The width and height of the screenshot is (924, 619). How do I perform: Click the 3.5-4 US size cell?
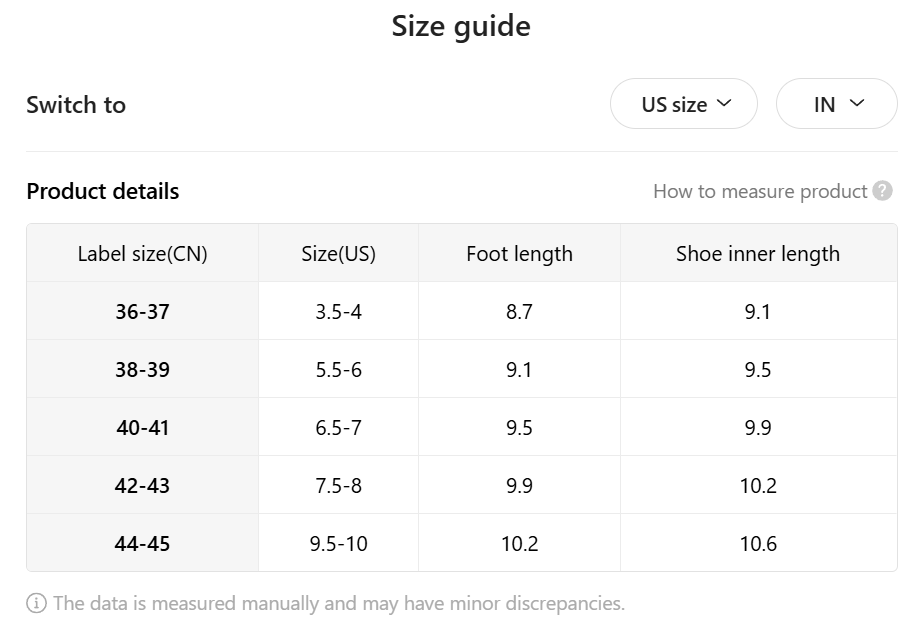click(338, 311)
